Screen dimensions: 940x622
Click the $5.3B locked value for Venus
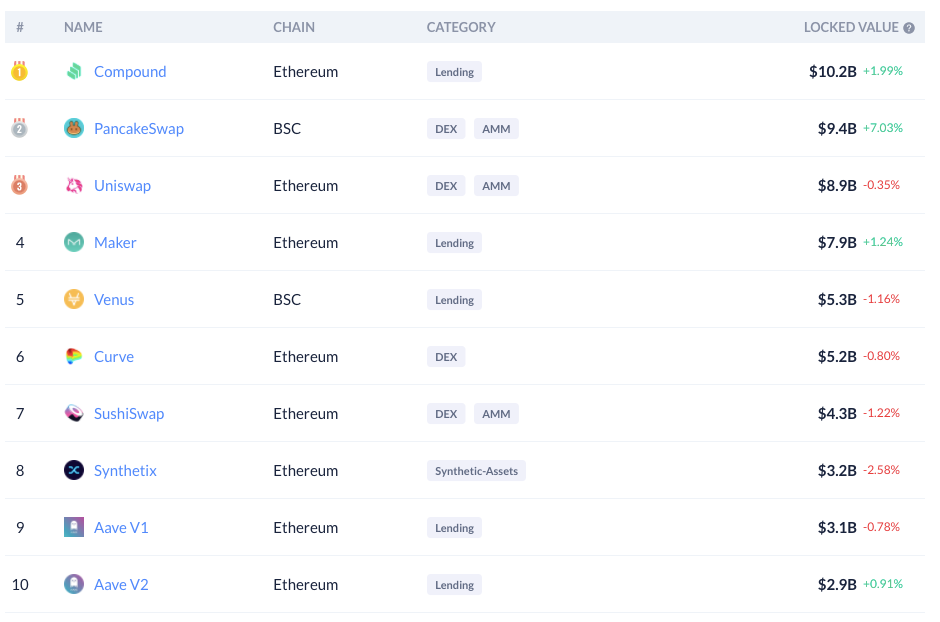pos(837,299)
